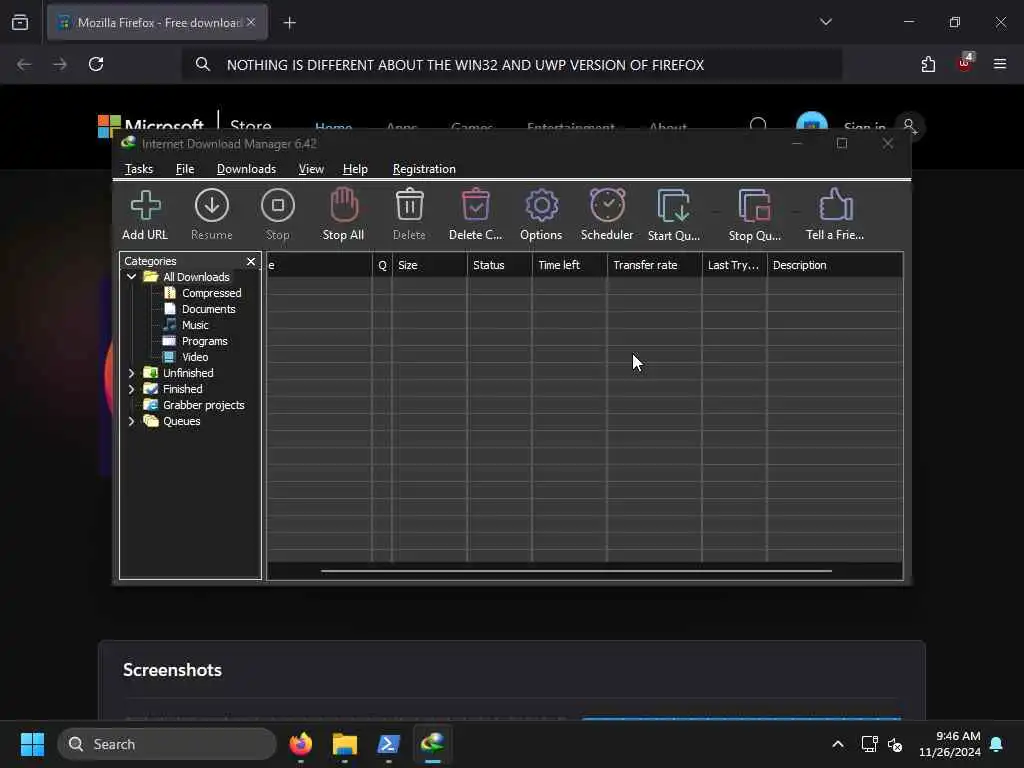Click the Windows Start button
The image size is (1024, 768).
pyautogui.click(x=32, y=744)
